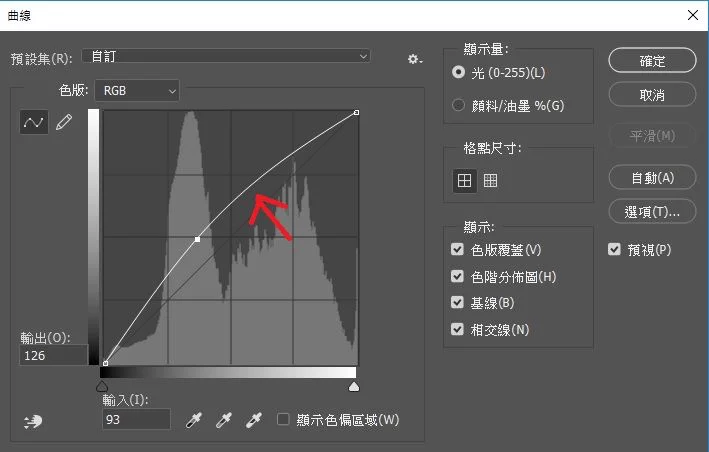
Task: Click the gray point eyedropper
Action: [x=226, y=420]
